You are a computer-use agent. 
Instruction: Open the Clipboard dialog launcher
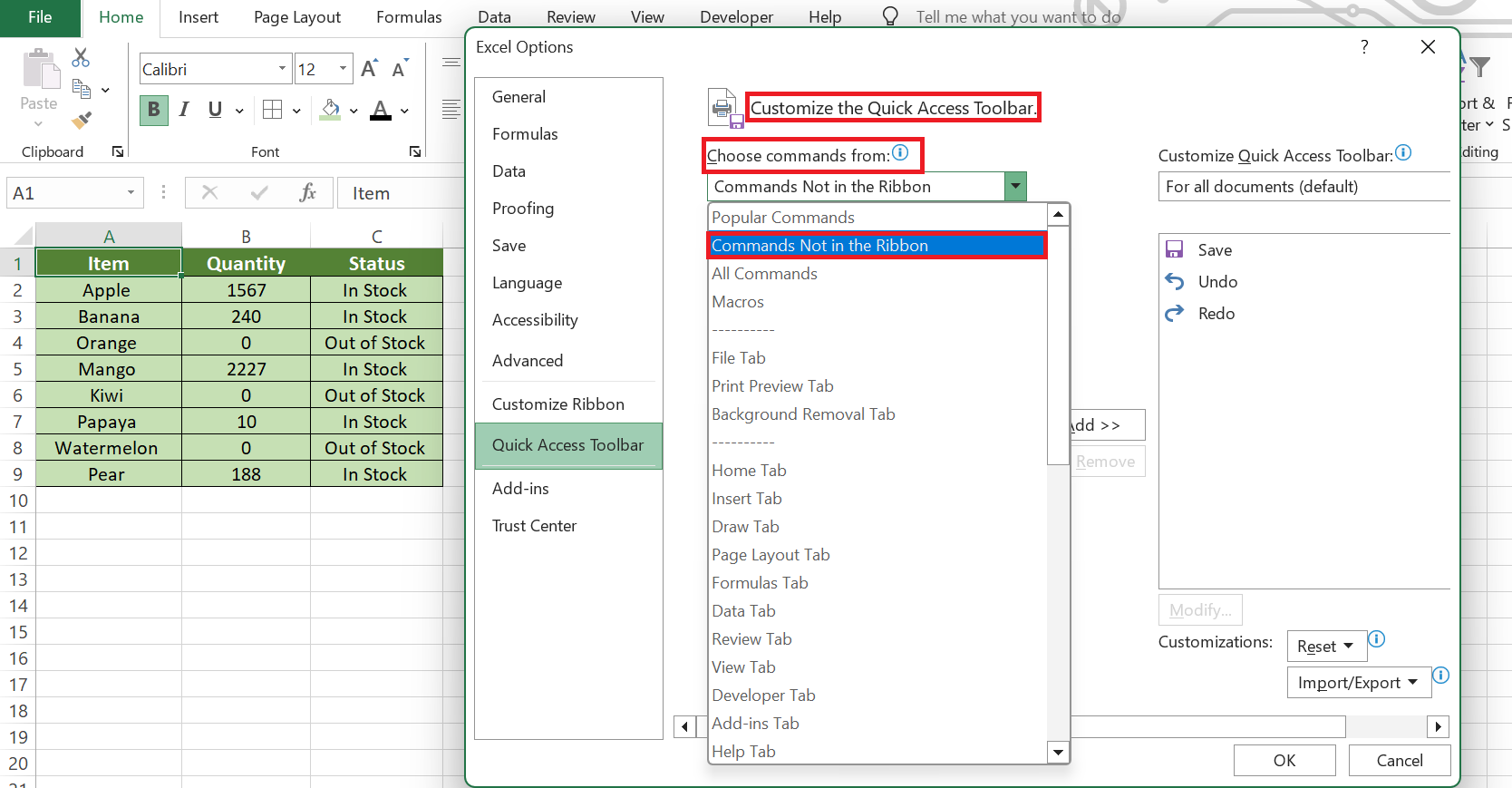118,151
